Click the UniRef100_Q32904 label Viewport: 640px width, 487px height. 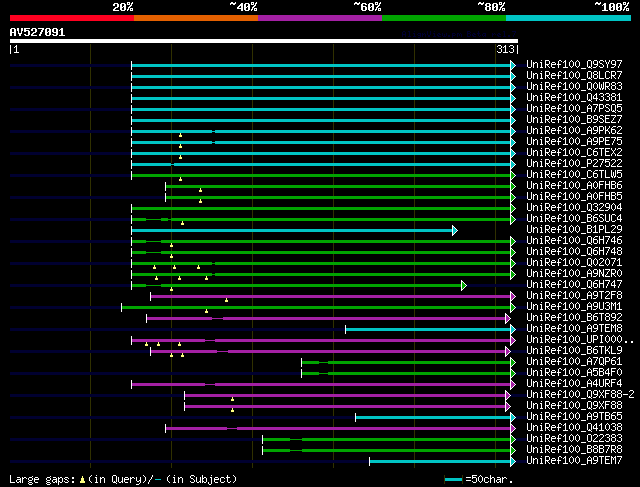574,208
